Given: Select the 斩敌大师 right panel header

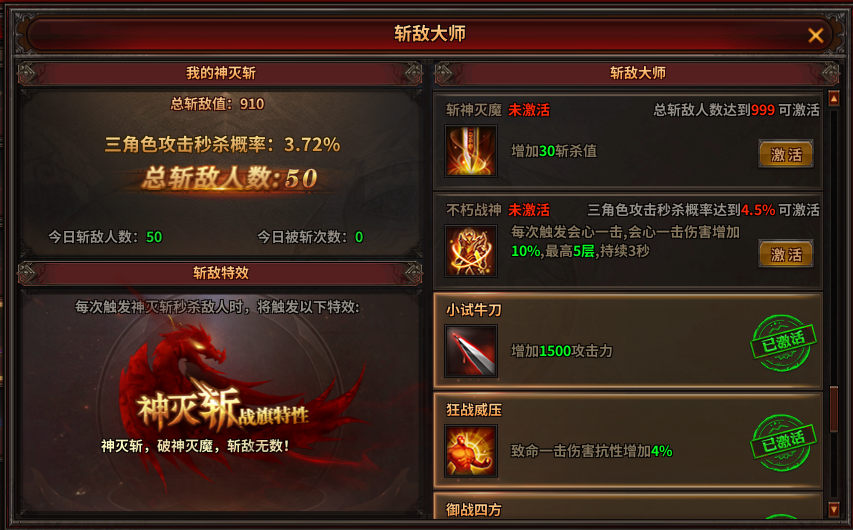Looking at the screenshot, I should coord(637,73).
